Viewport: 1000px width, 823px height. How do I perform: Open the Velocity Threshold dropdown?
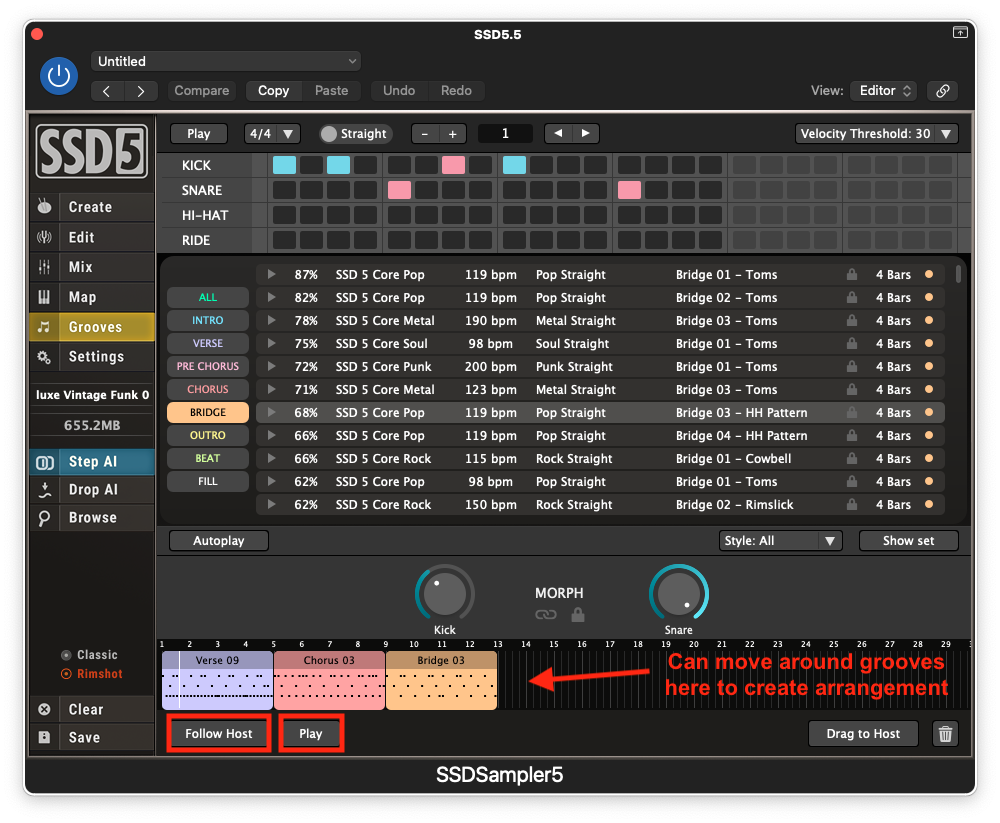(x=876, y=134)
